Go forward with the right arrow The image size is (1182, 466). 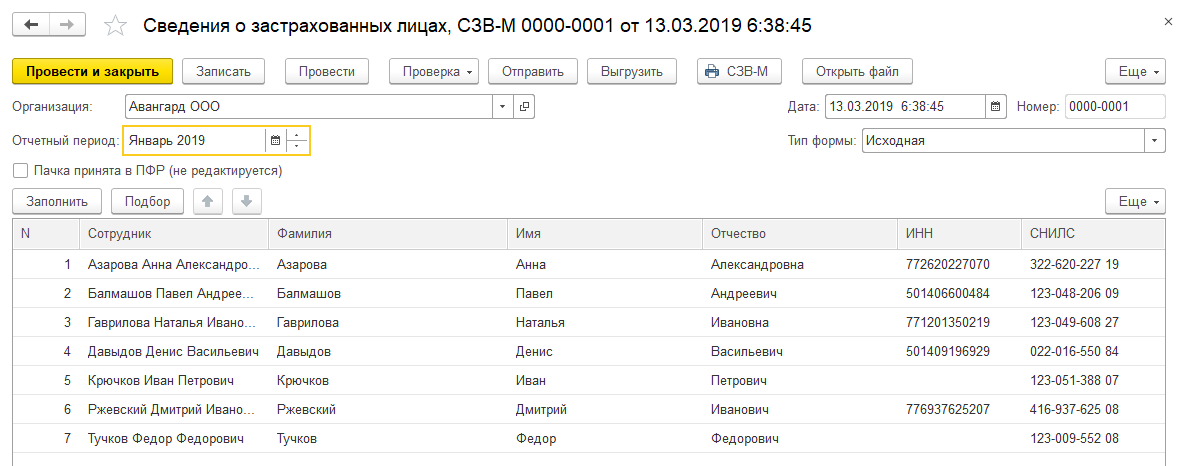[67, 24]
